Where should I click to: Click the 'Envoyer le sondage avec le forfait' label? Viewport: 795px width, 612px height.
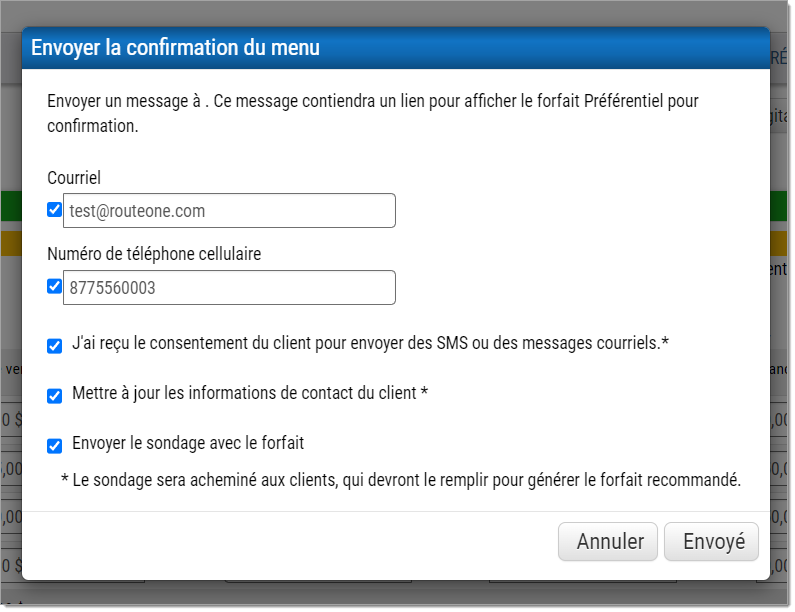coord(188,442)
